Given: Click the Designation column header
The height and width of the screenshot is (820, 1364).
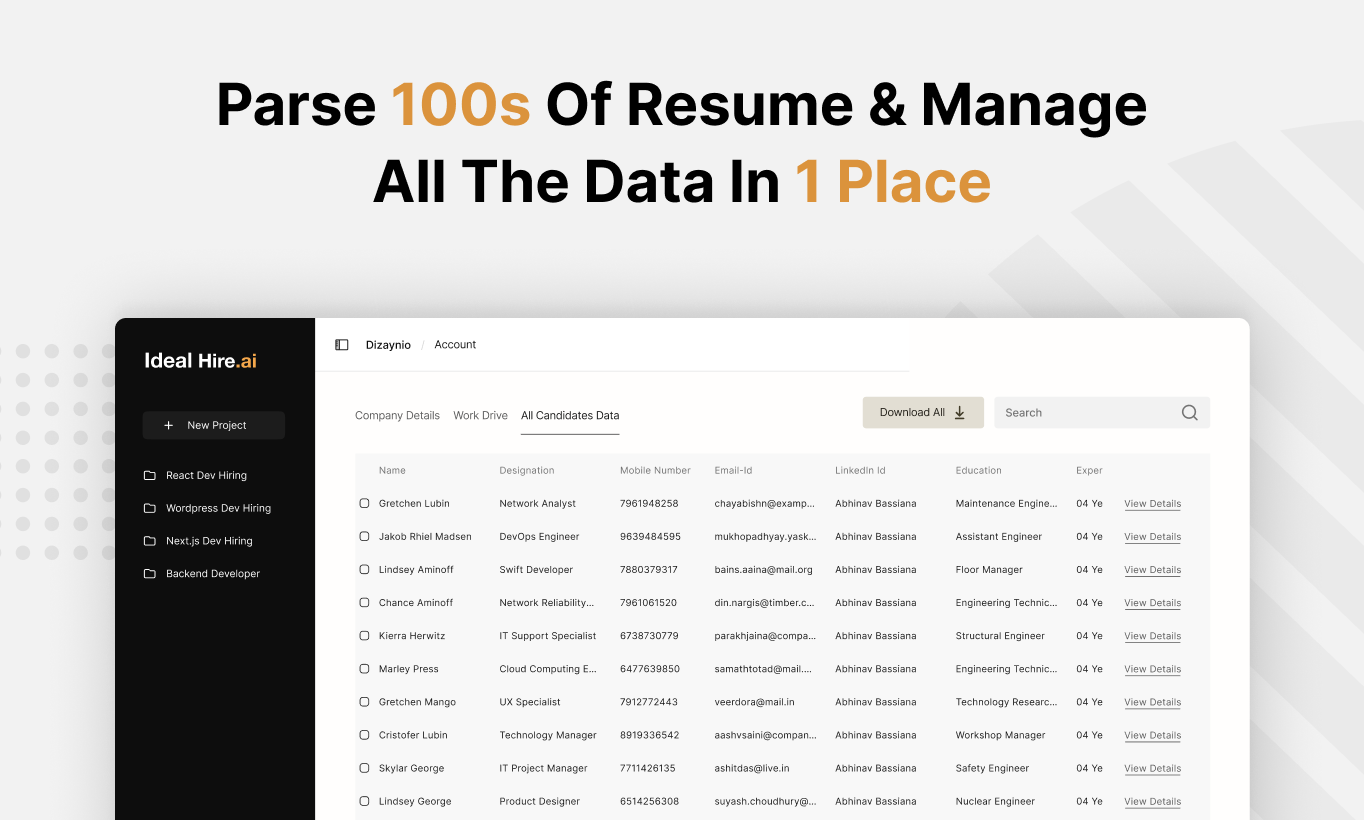Looking at the screenshot, I should tap(527, 471).
